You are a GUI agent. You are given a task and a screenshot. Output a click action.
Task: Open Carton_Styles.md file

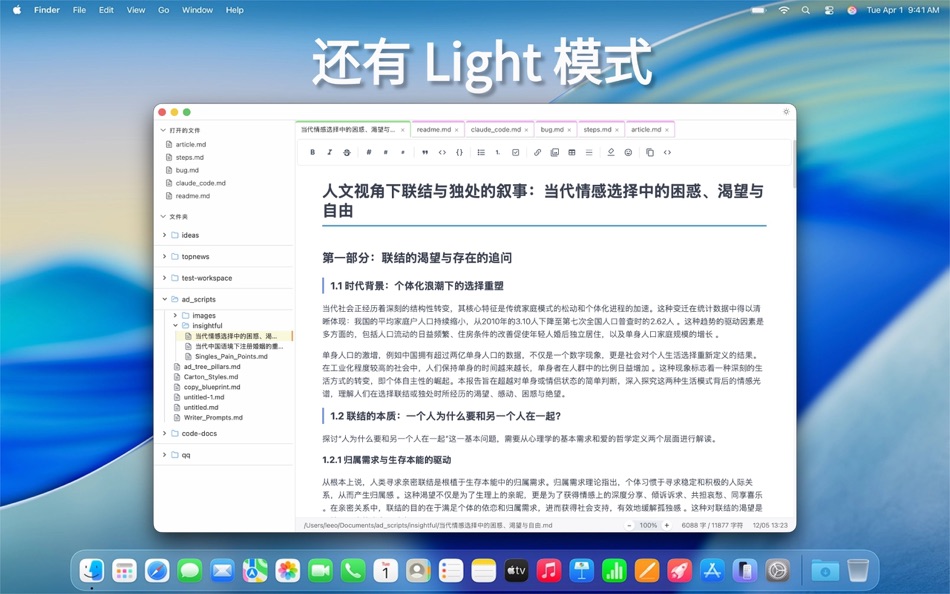pyautogui.click(x=211, y=377)
